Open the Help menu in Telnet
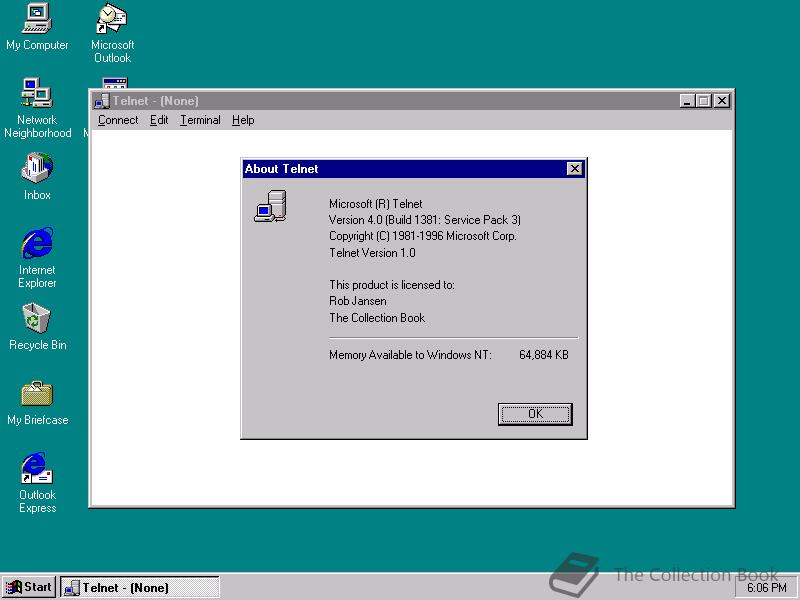 (243, 120)
